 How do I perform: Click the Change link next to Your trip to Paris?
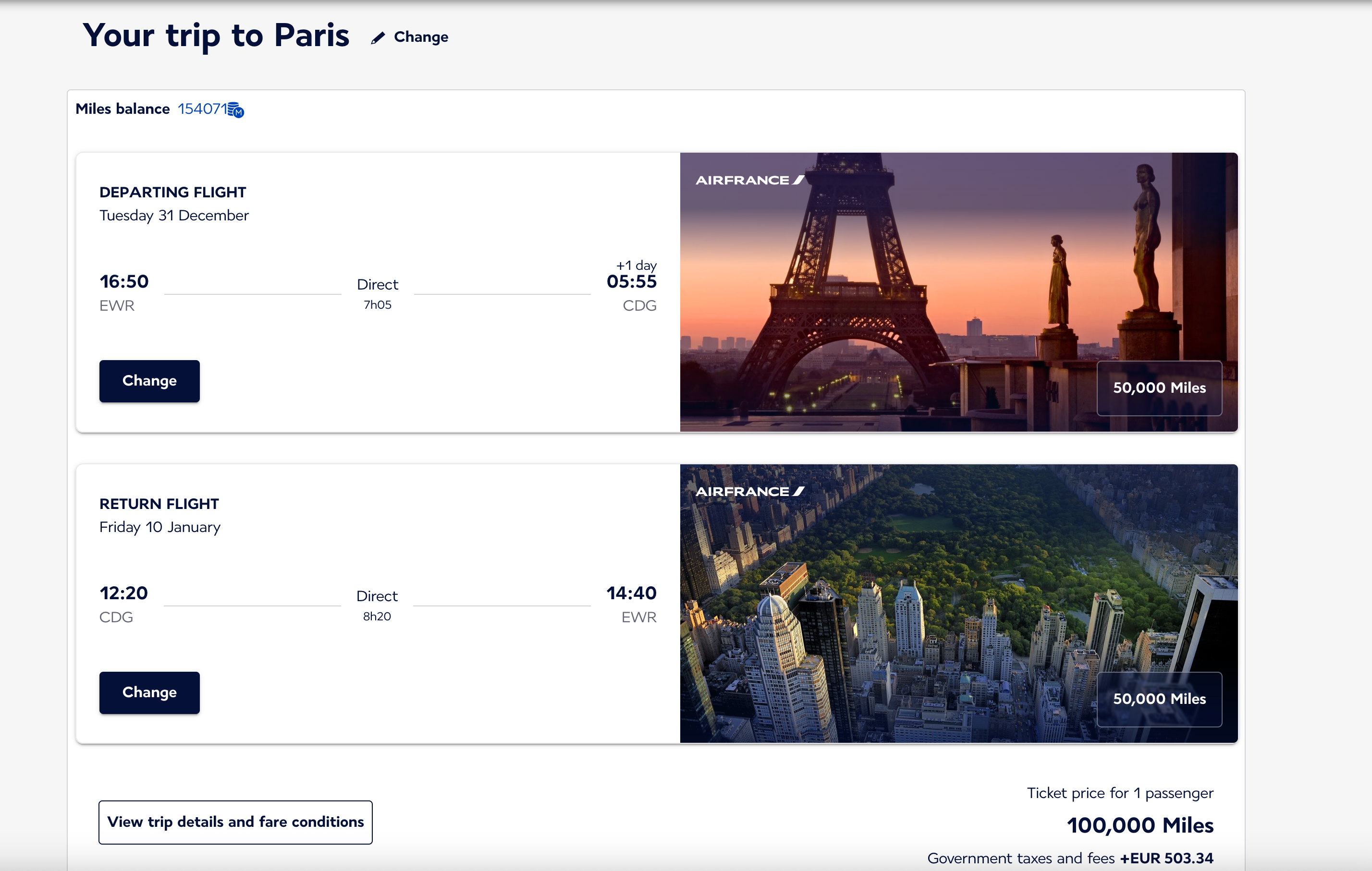(x=421, y=37)
